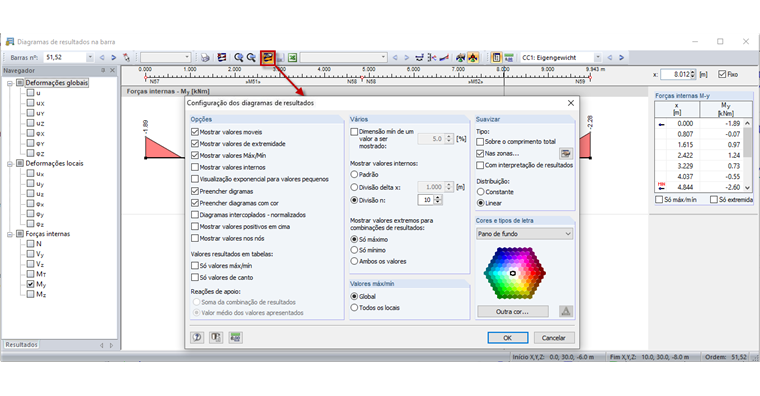Enable Mostrar valores positivos em cima
Screen dimensions: 760x396
(195, 226)
